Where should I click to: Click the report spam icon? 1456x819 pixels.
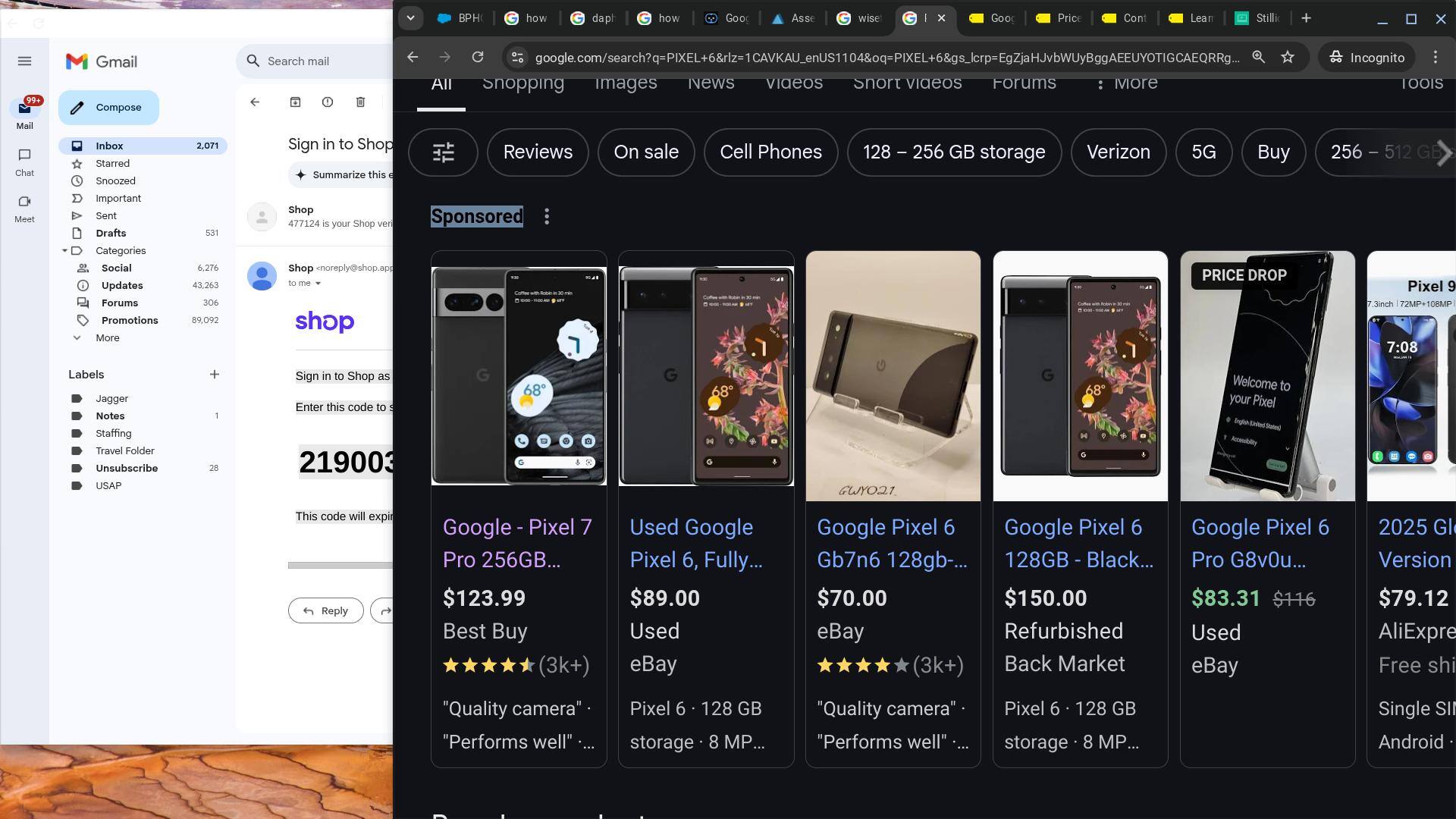[328, 102]
